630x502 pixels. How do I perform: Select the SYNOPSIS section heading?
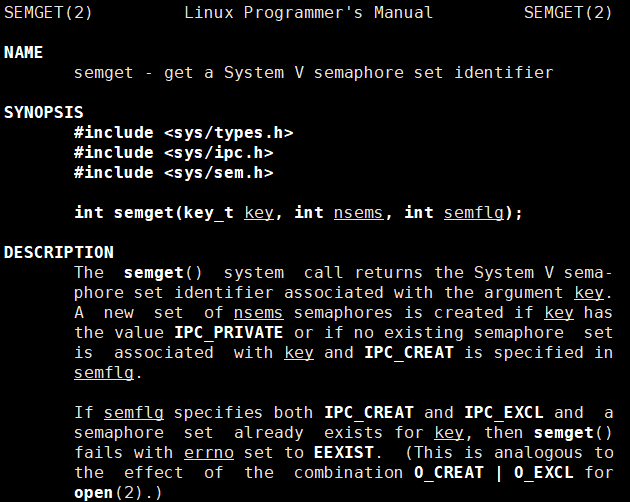[43, 113]
